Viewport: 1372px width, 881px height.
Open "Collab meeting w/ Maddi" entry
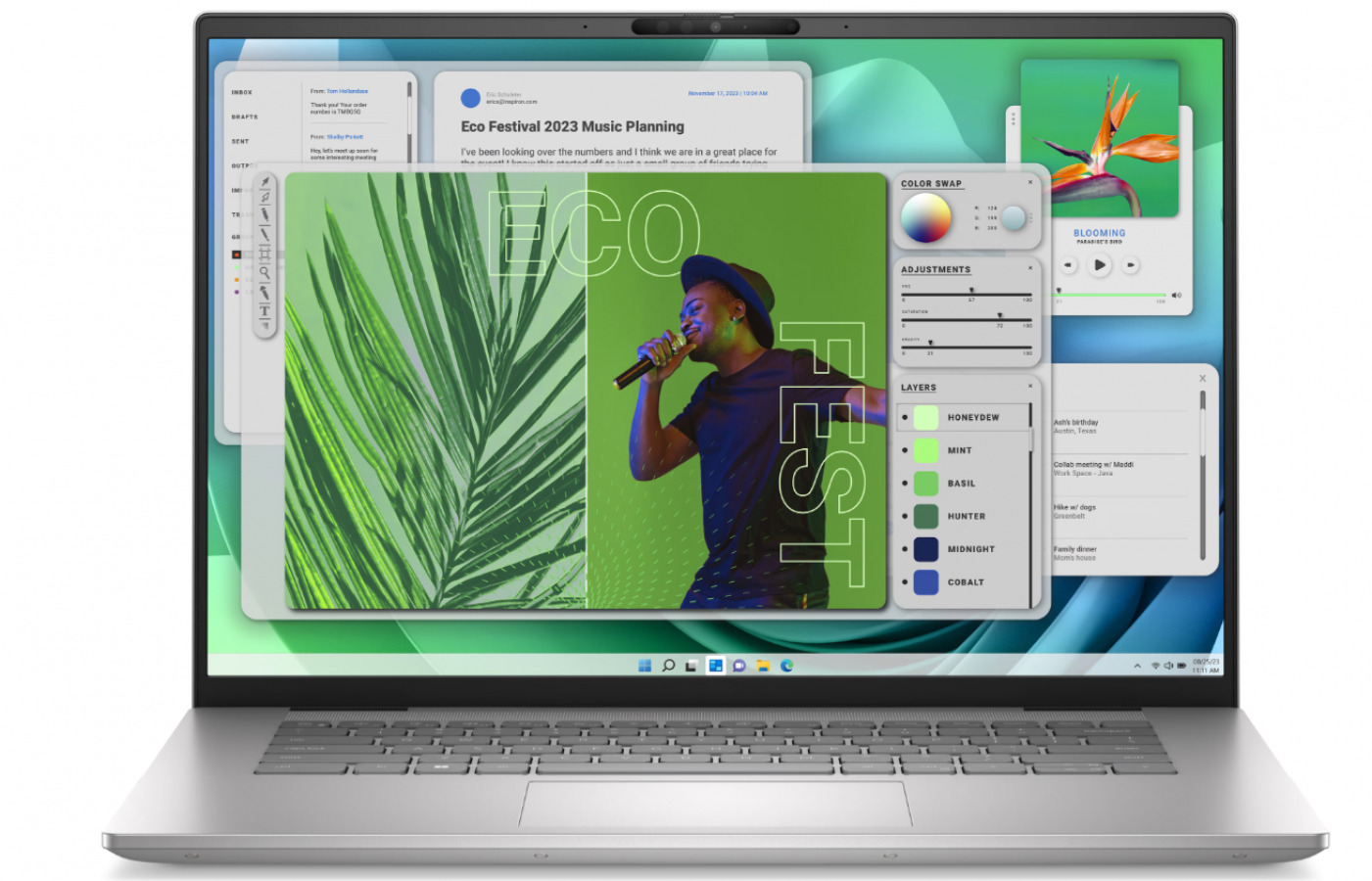click(x=1094, y=469)
